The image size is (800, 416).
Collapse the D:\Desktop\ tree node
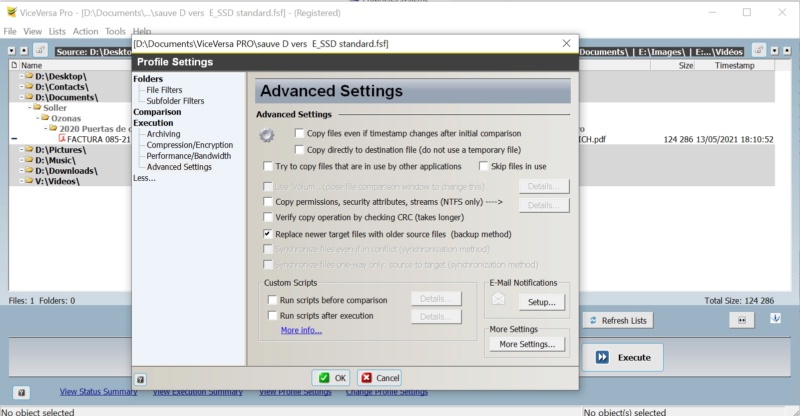click(21, 76)
